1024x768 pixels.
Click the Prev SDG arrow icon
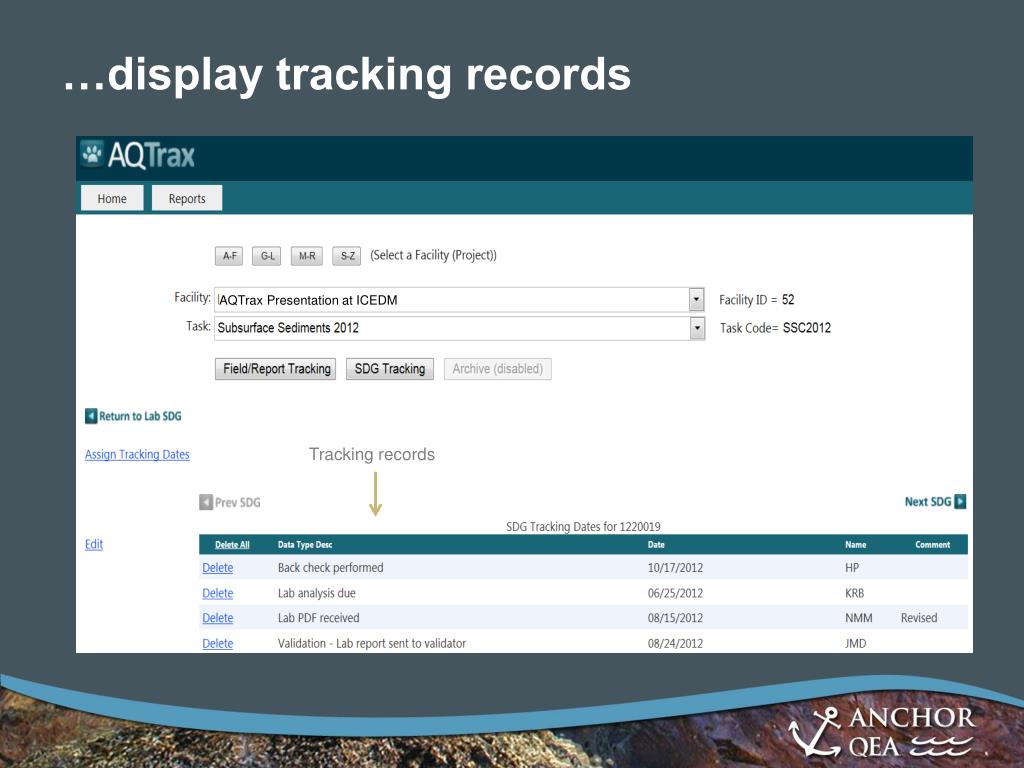pyautogui.click(x=206, y=502)
